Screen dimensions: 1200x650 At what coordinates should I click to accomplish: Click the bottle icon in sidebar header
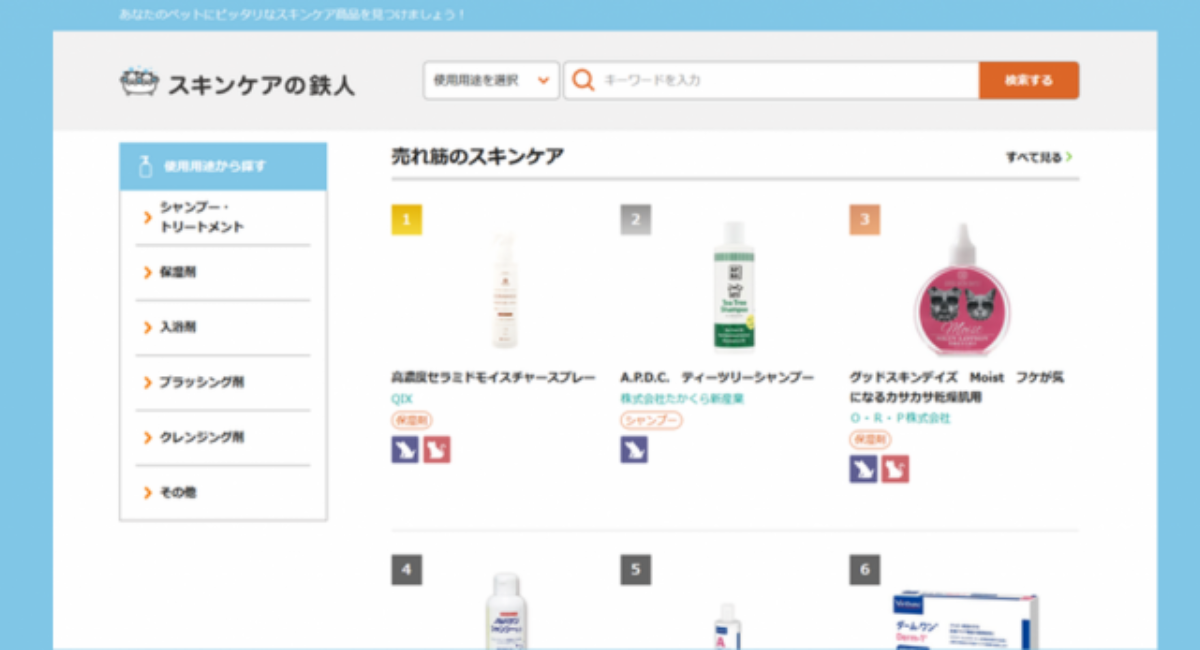tap(145, 166)
